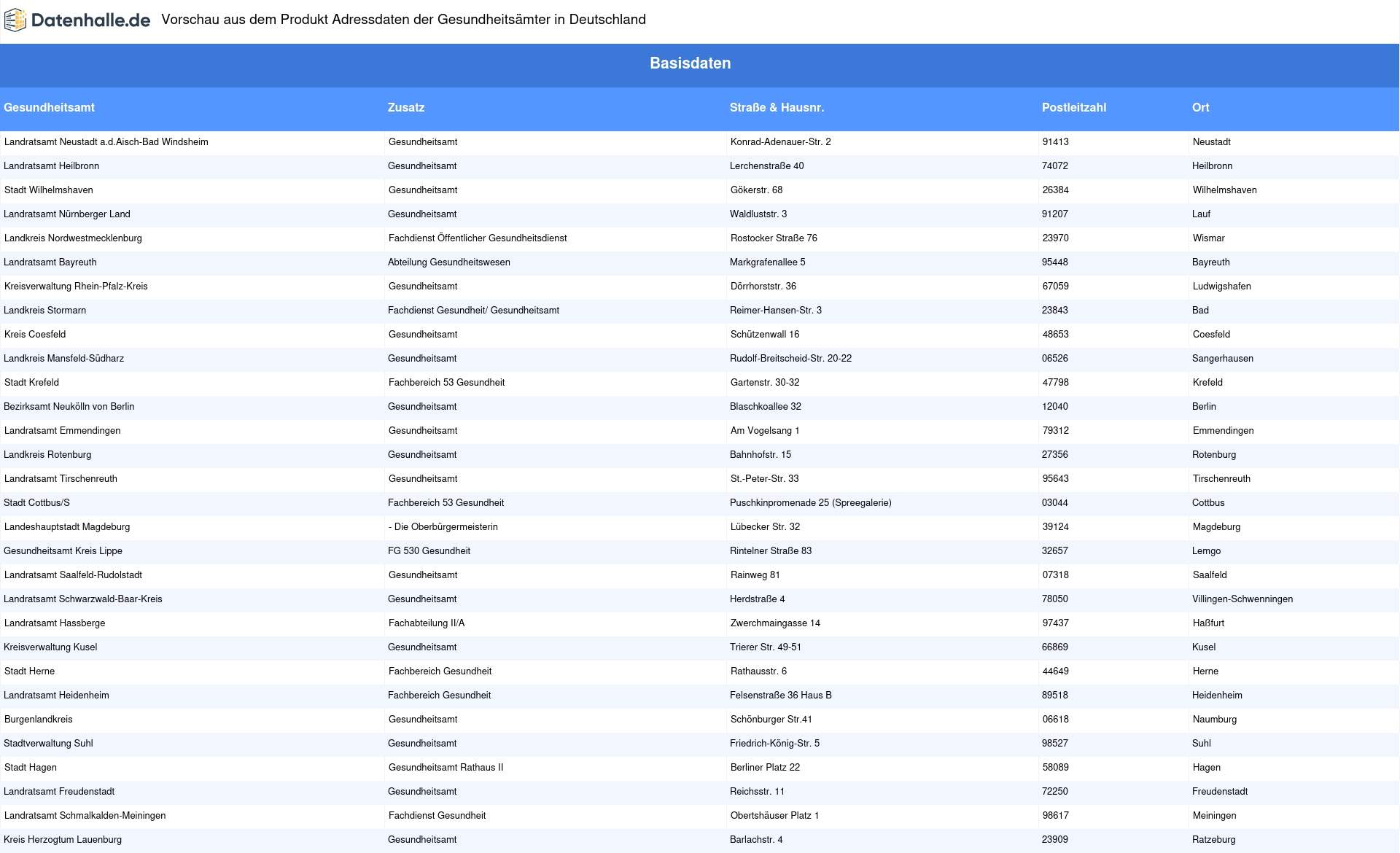Select Blaschkoallee 32 address
Viewport: 1400px width, 853px height.
coord(766,407)
